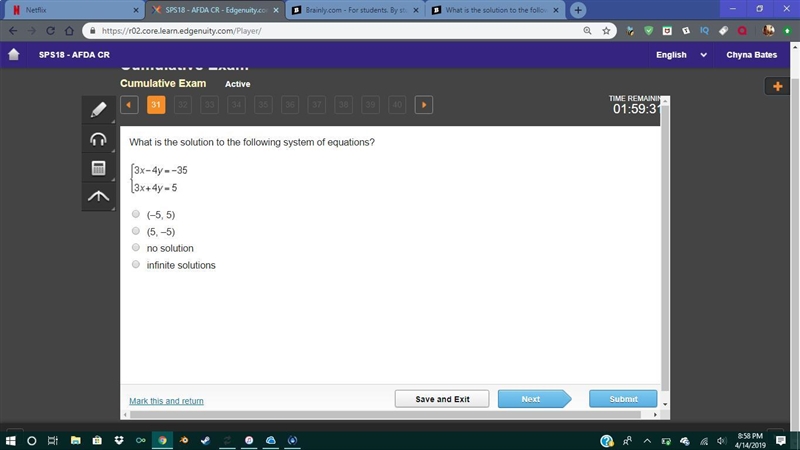800x450 pixels.
Task: Click the red Q extension icon
Action: point(742,31)
